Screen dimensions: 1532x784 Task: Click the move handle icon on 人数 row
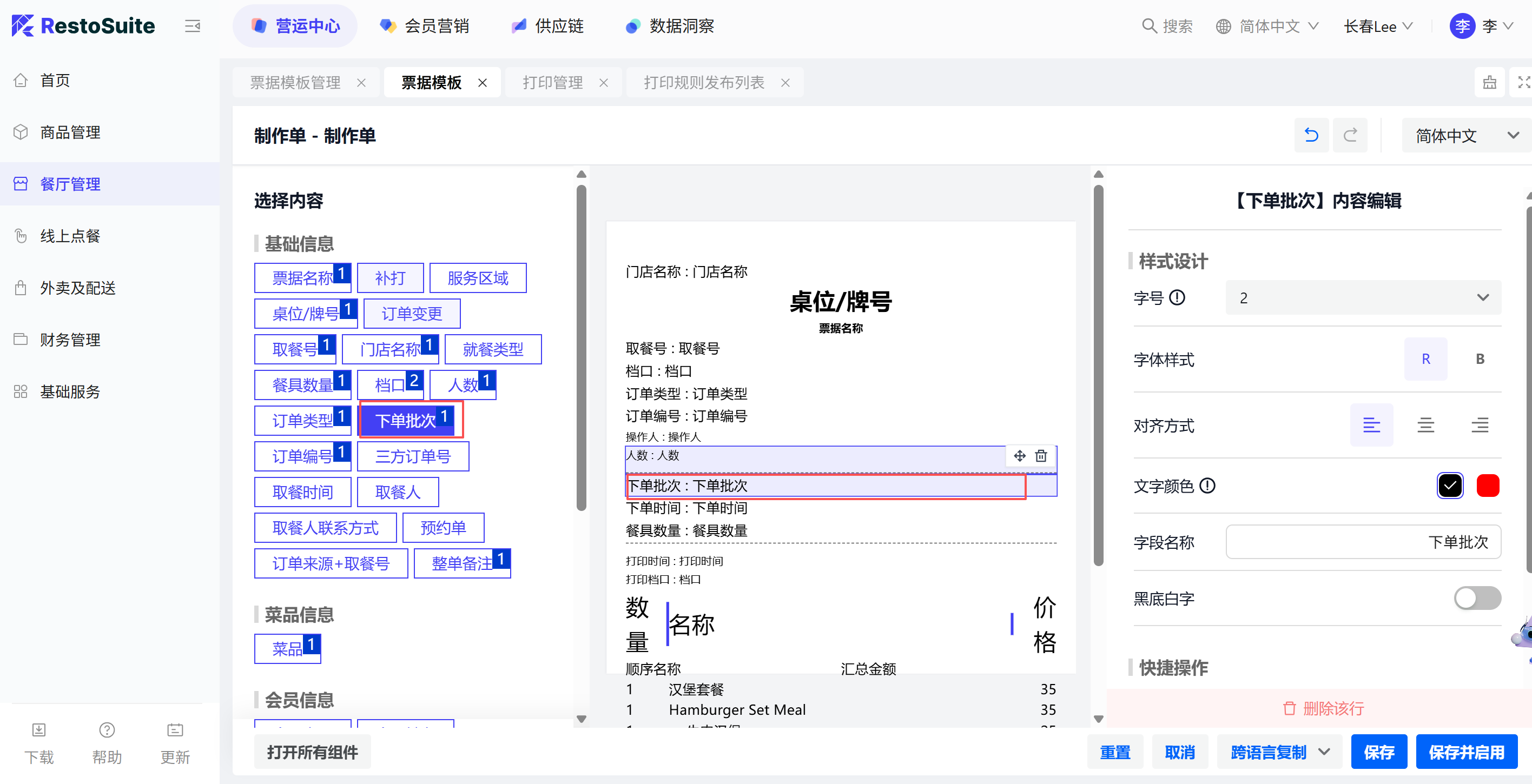click(x=1019, y=456)
